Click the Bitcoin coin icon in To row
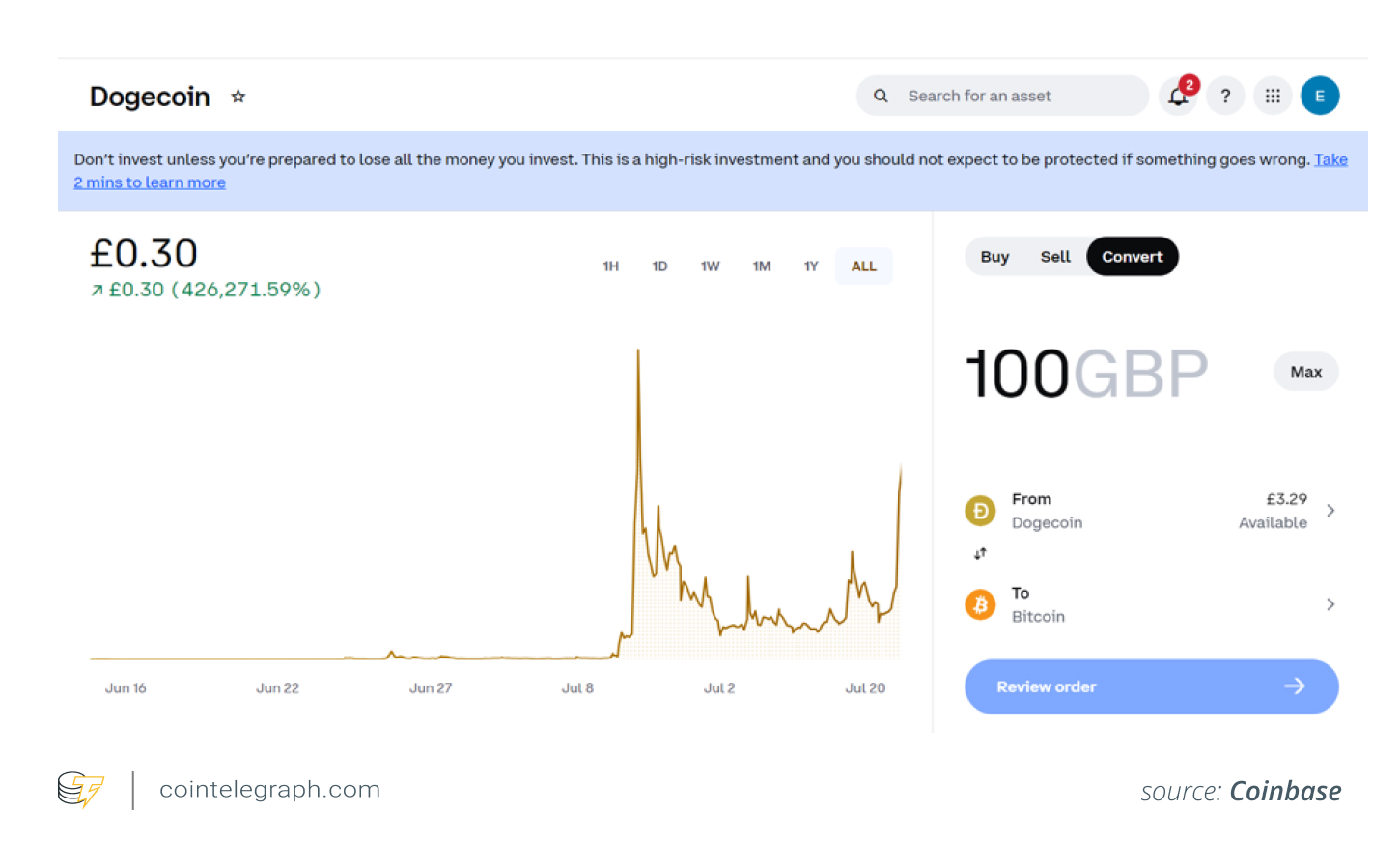 coord(981,604)
